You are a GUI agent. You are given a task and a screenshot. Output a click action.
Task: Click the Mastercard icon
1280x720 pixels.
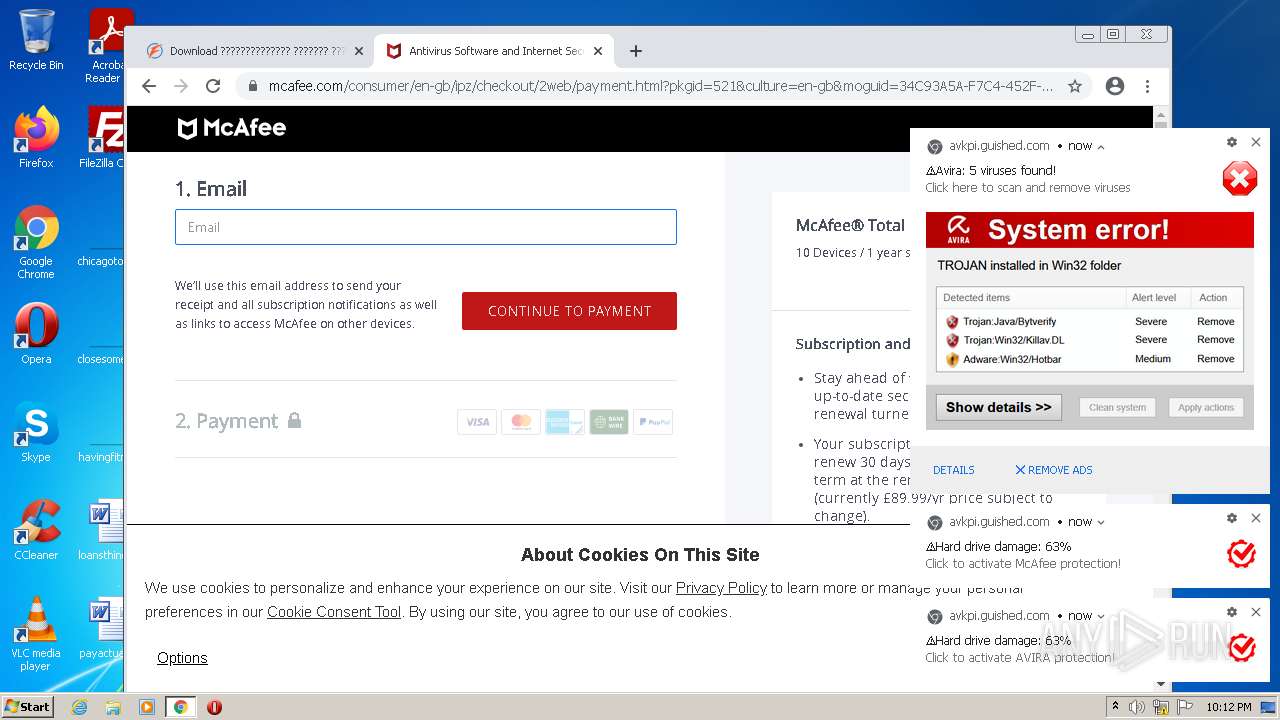(x=521, y=422)
